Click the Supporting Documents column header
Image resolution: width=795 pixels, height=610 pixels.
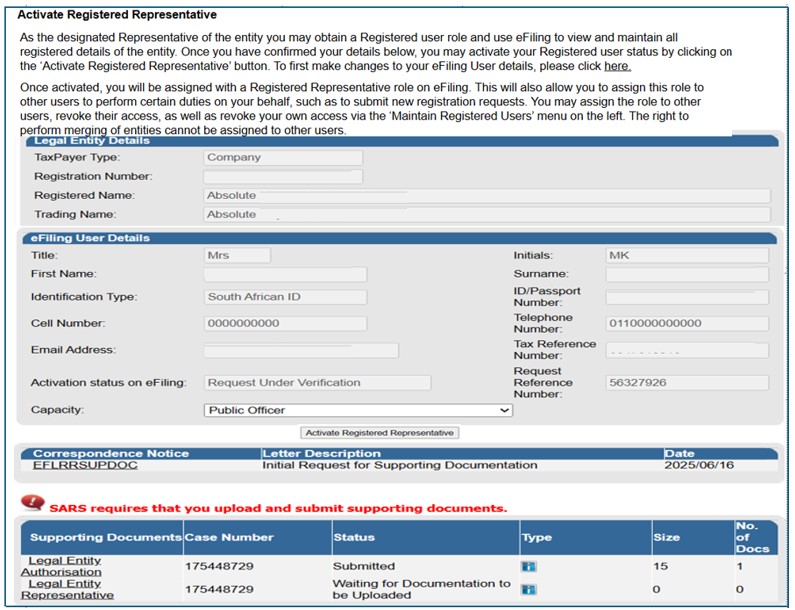[106, 537]
